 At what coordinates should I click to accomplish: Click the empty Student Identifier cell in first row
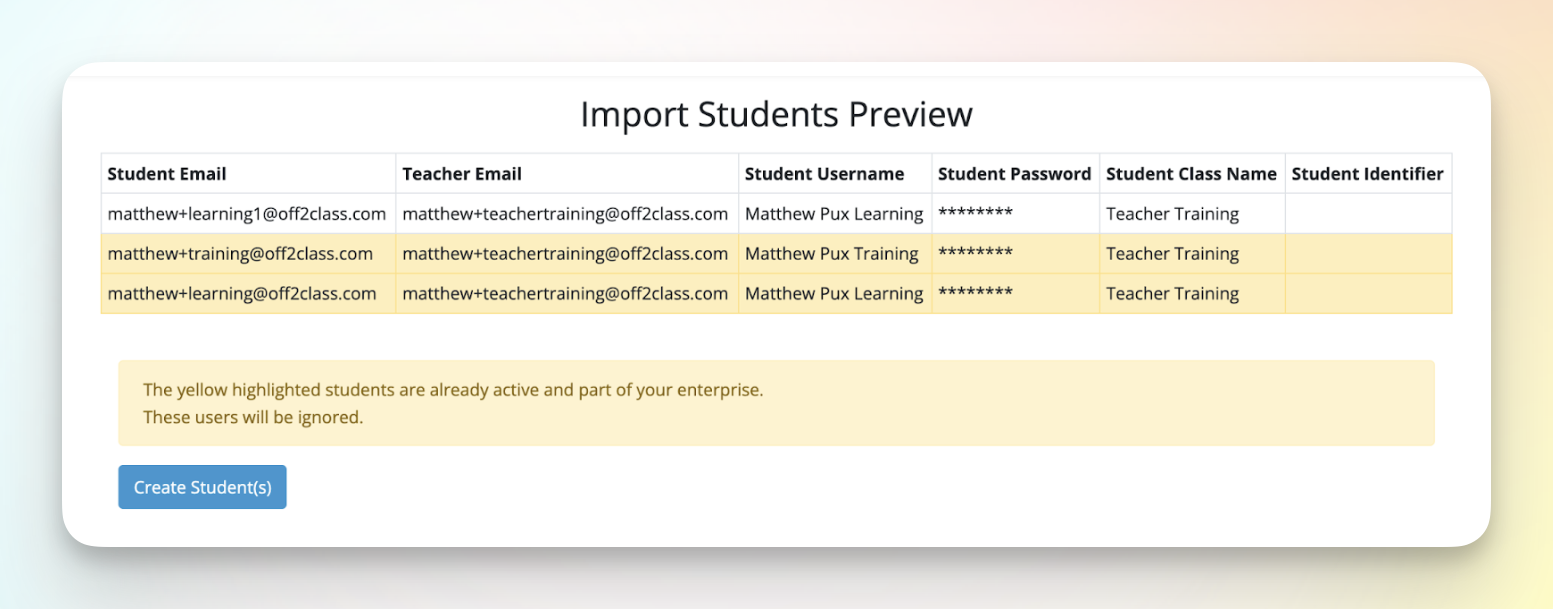click(x=1368, y=214)
